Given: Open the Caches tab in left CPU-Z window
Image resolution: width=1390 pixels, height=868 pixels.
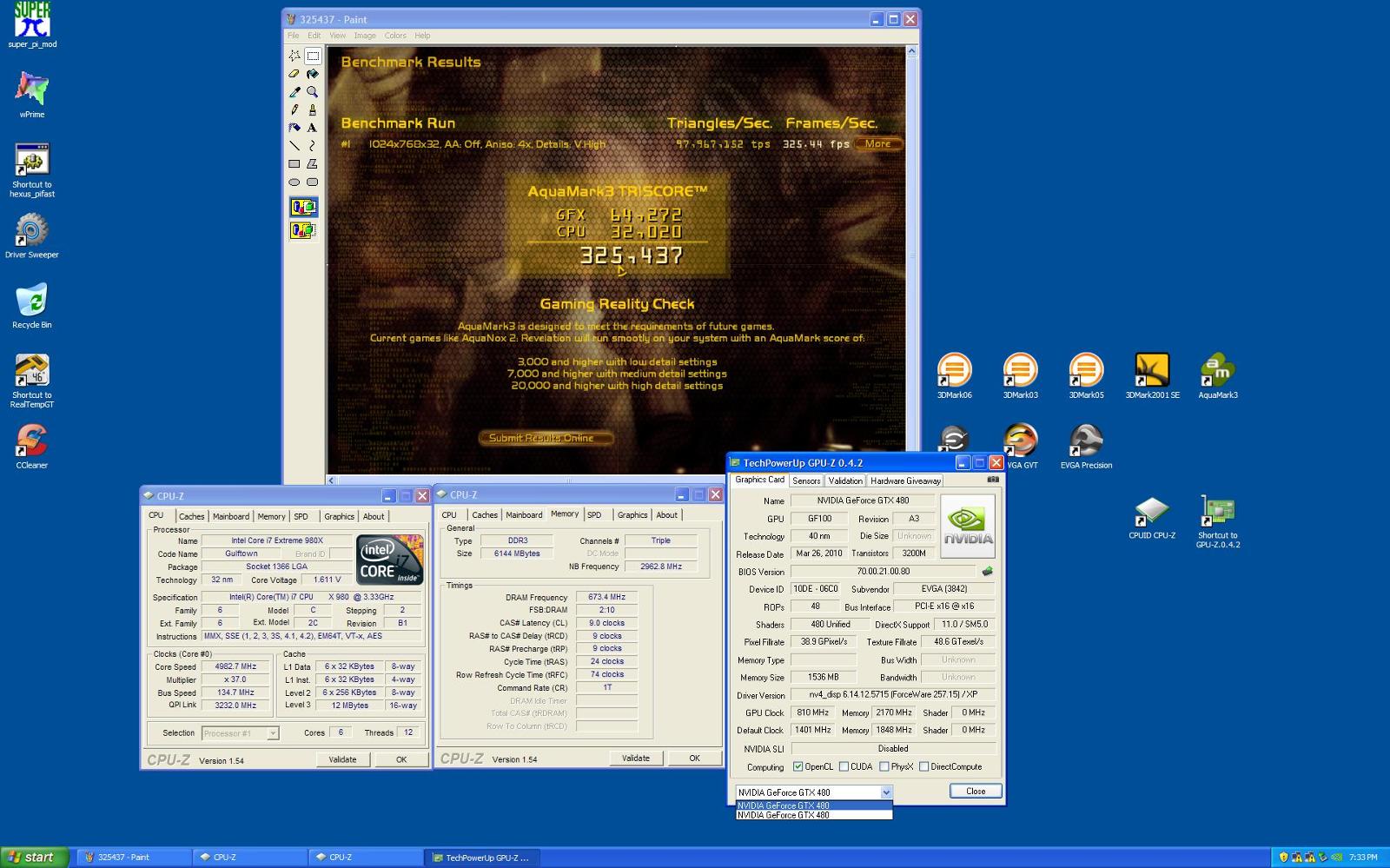Looking at the screenshot, I should [x=192, y=516].
